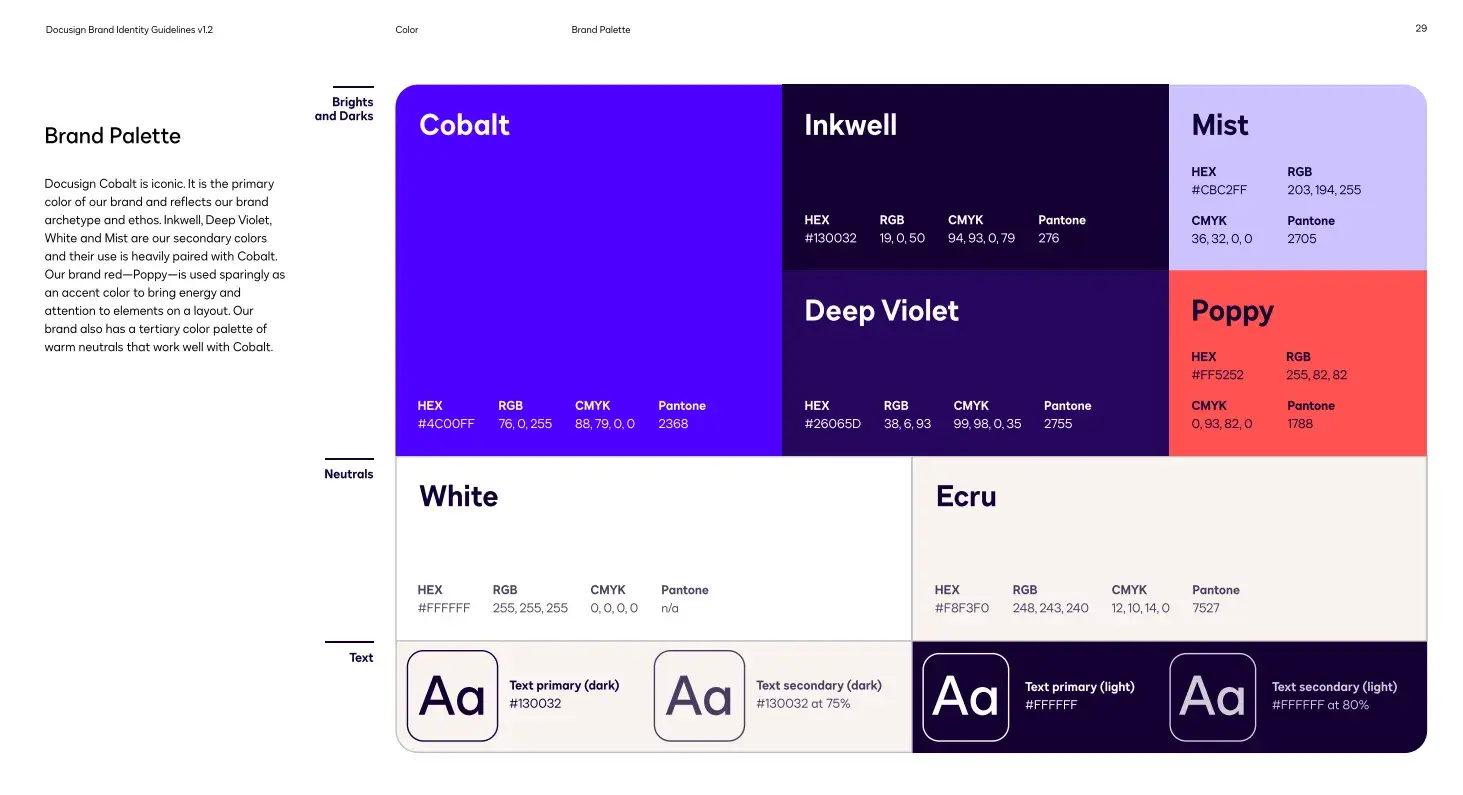This screenshot has width=1463, height=795.
Task: Click the Text secondary (dark) label
Action: 819,685
